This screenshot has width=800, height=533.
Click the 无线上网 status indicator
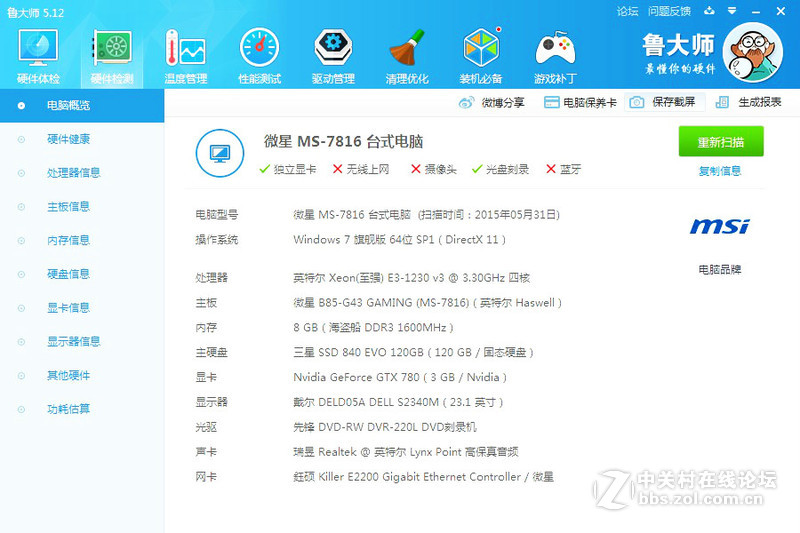(x=361, y=169)
